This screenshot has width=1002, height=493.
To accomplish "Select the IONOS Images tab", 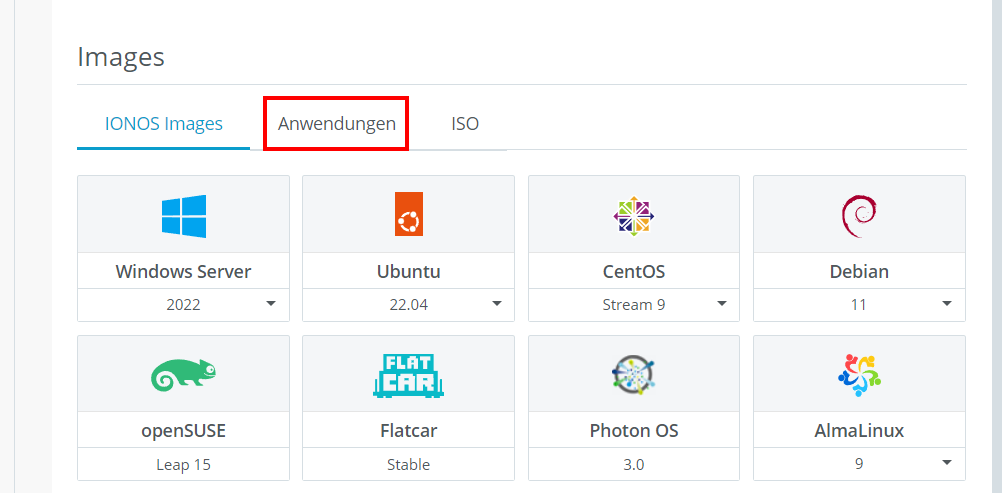I will pos(164,123).
